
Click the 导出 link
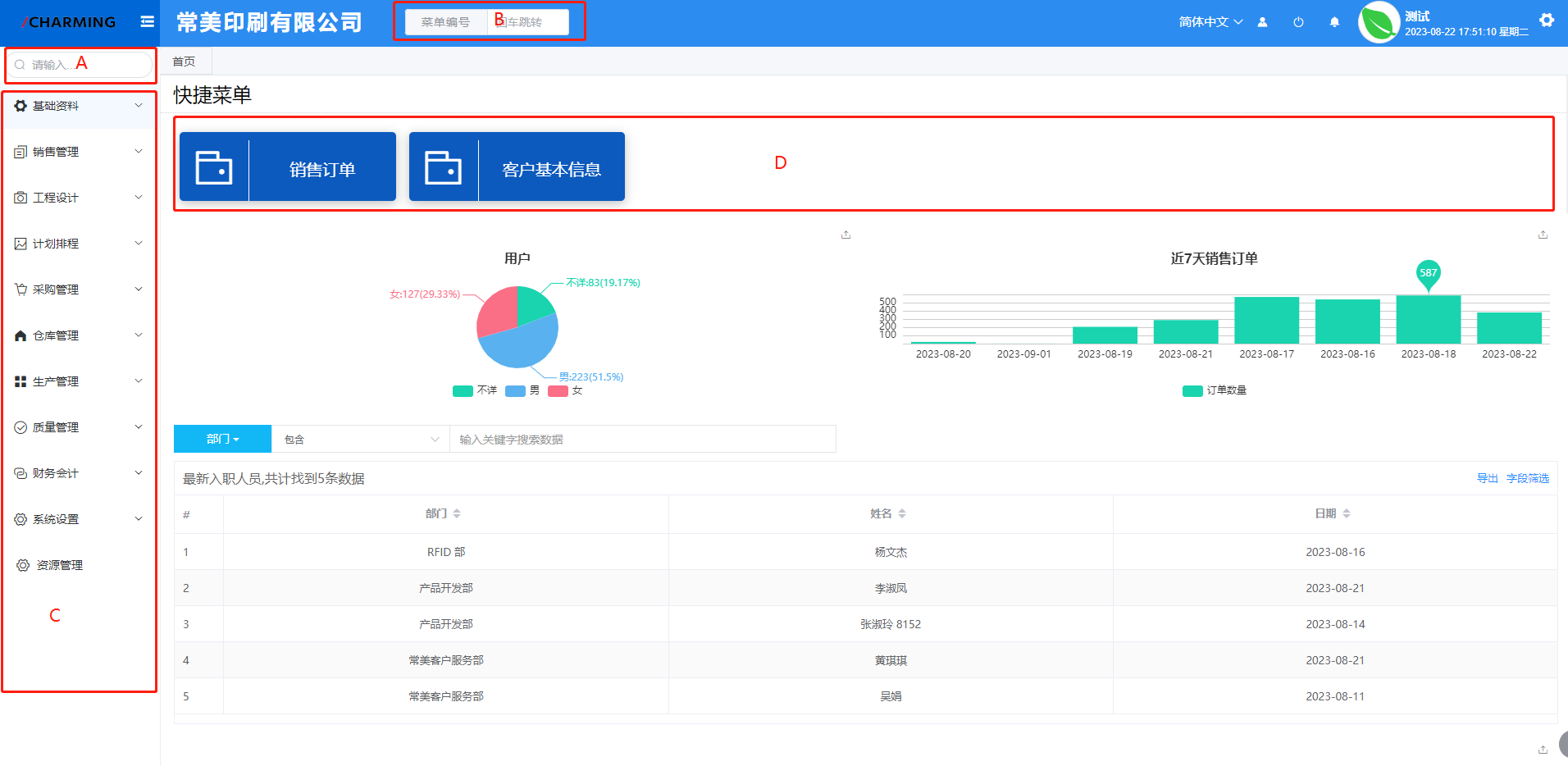click(x=1487, y=478)
